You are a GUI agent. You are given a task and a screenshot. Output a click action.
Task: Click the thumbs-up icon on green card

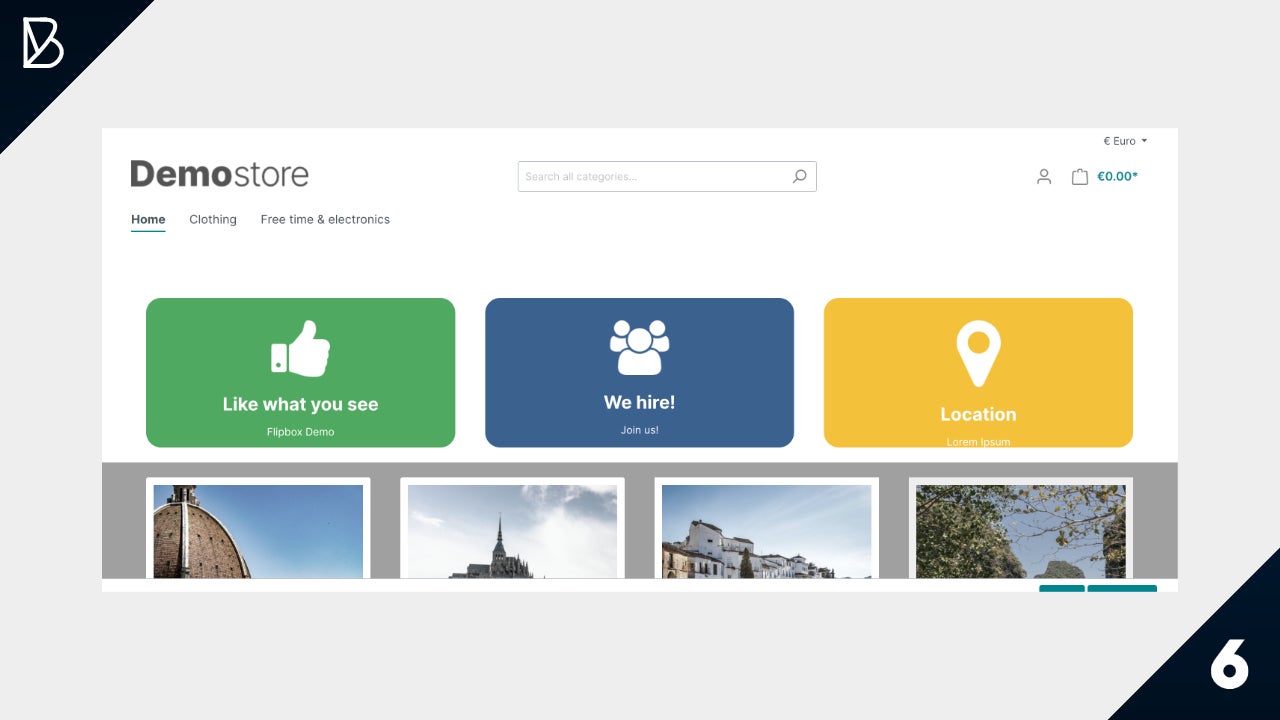coord(300,349)
